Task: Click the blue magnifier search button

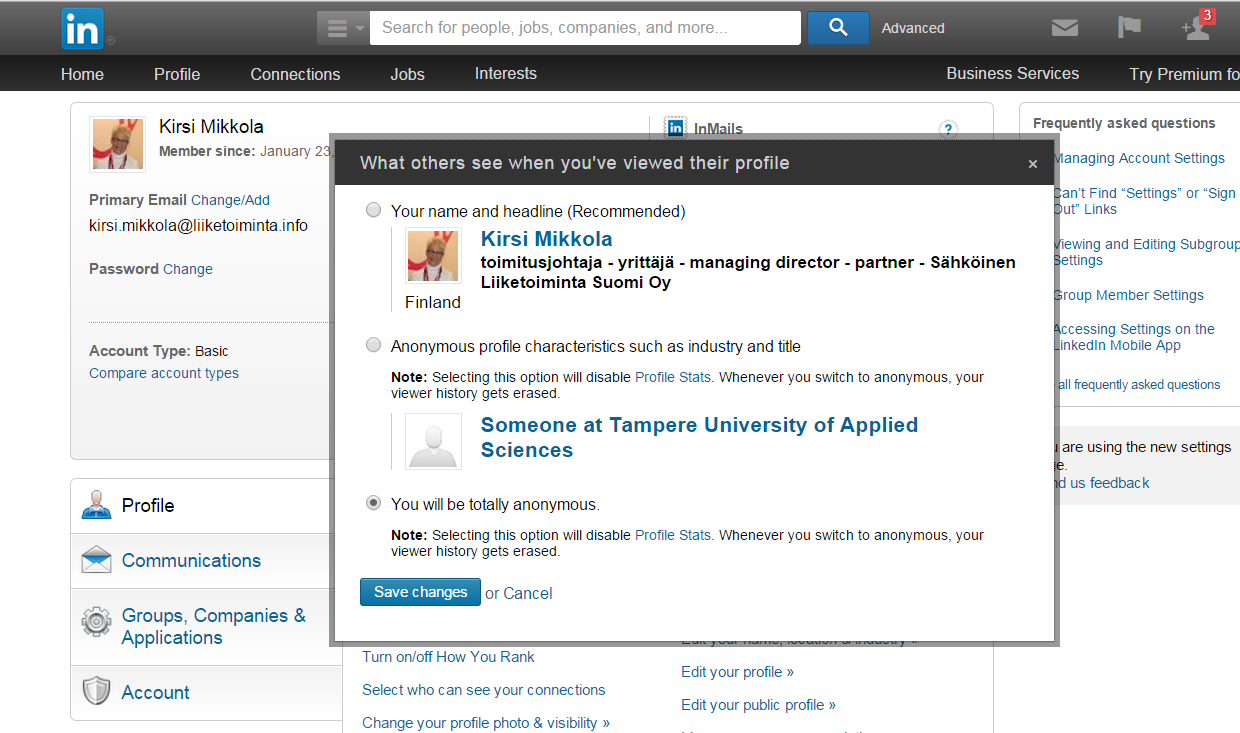Action: point(838,28)
